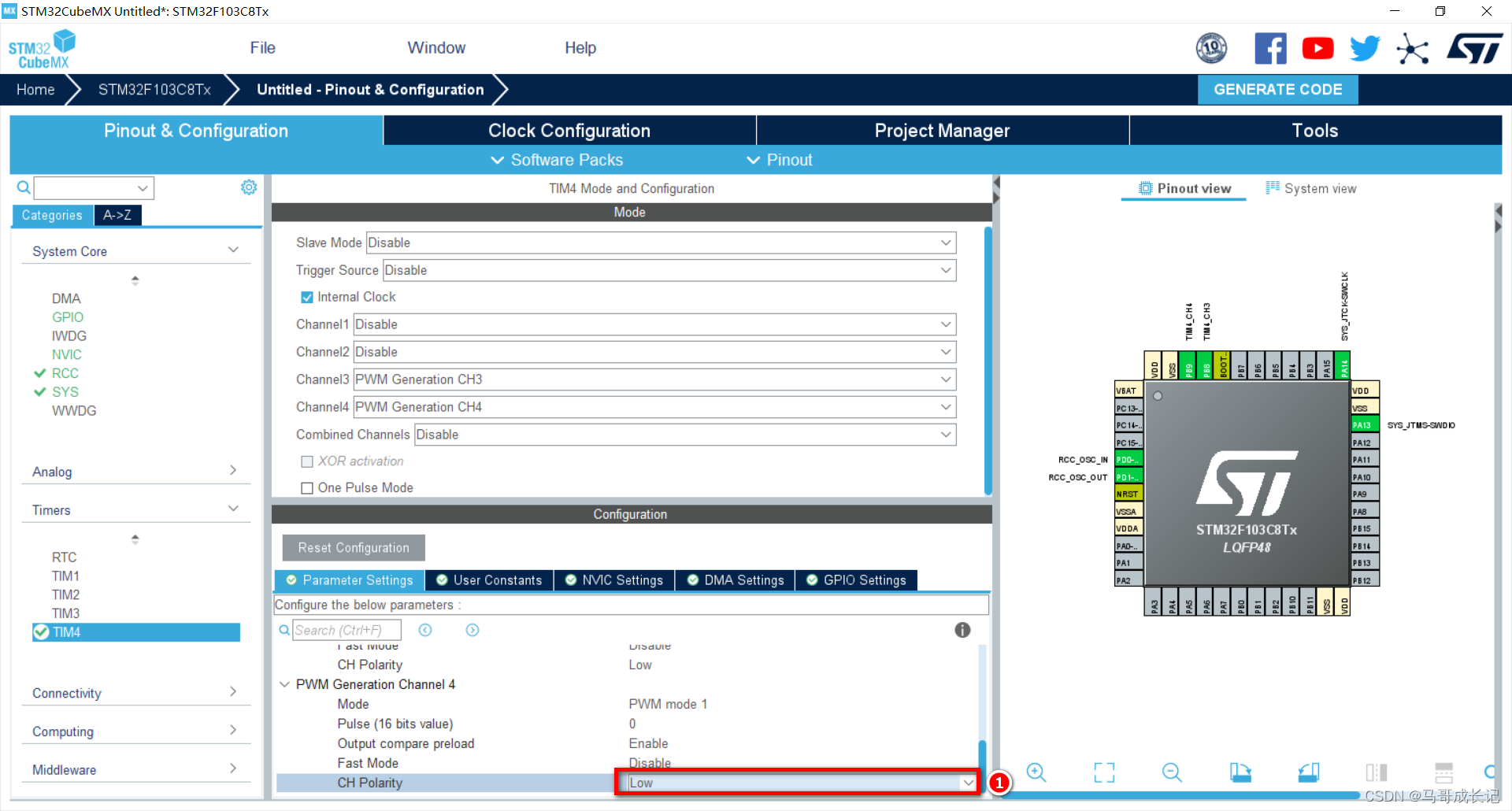Switch to the Project Manager tab
The width and height of the screenshot is (1512, 811).
[x=942, y=131]
